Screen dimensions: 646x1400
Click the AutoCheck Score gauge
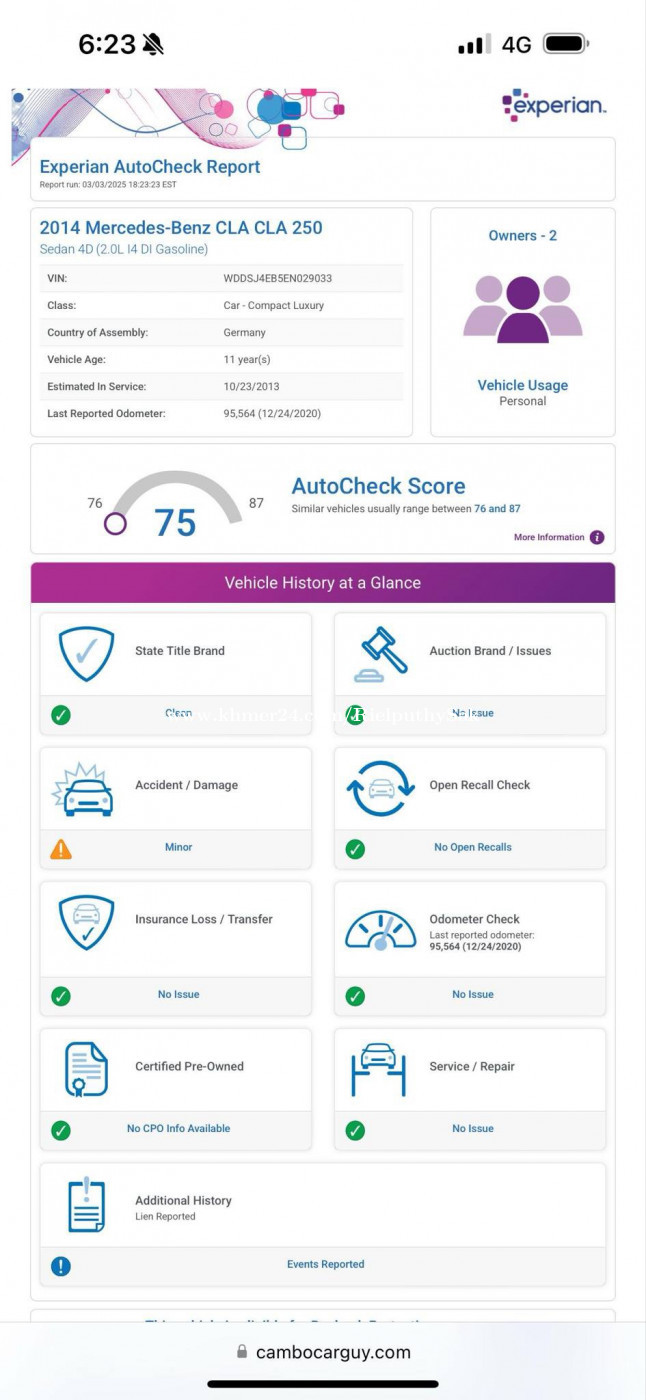click(175, 501)
